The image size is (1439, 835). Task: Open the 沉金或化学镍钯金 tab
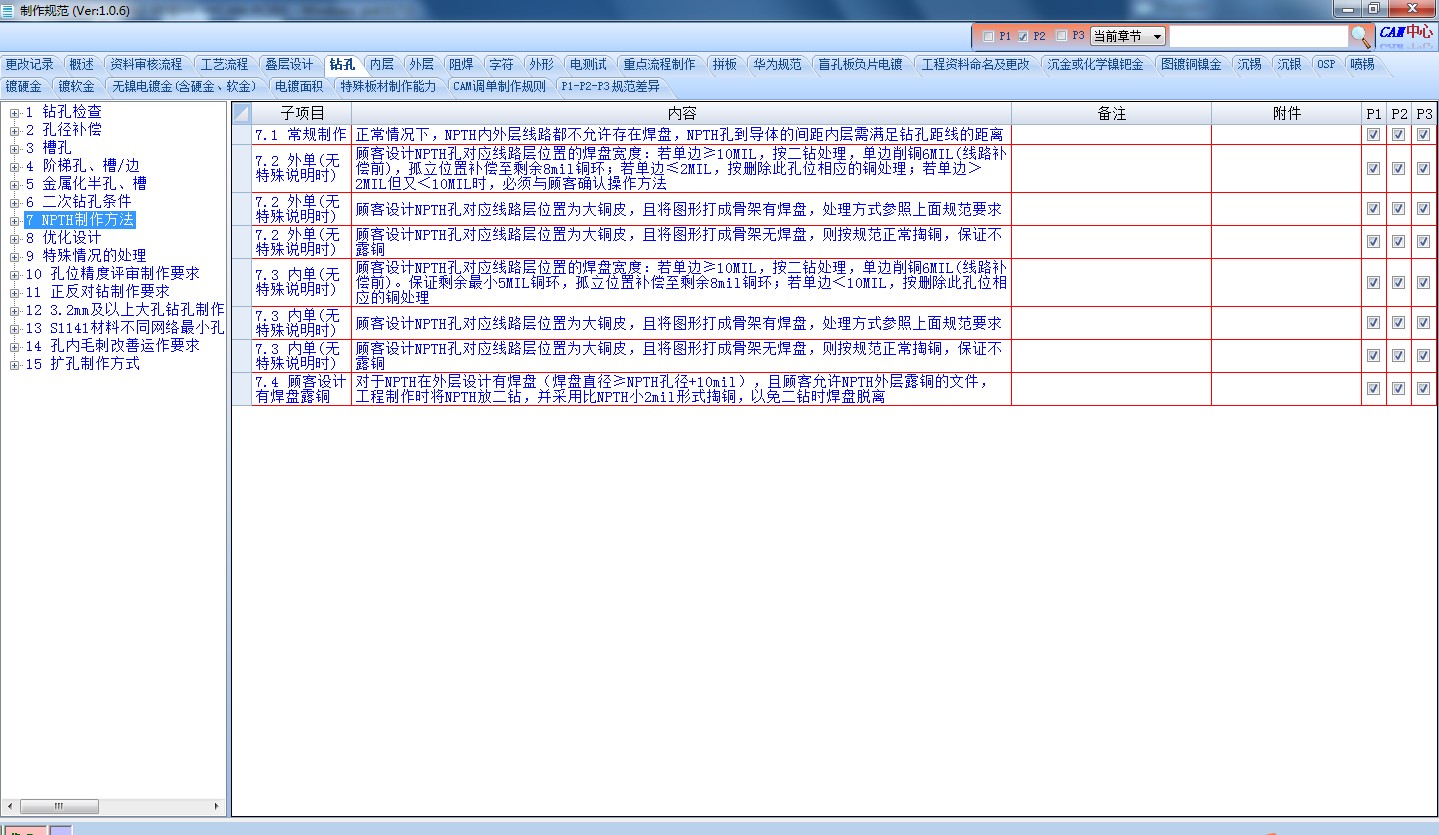click(1095, 64)
